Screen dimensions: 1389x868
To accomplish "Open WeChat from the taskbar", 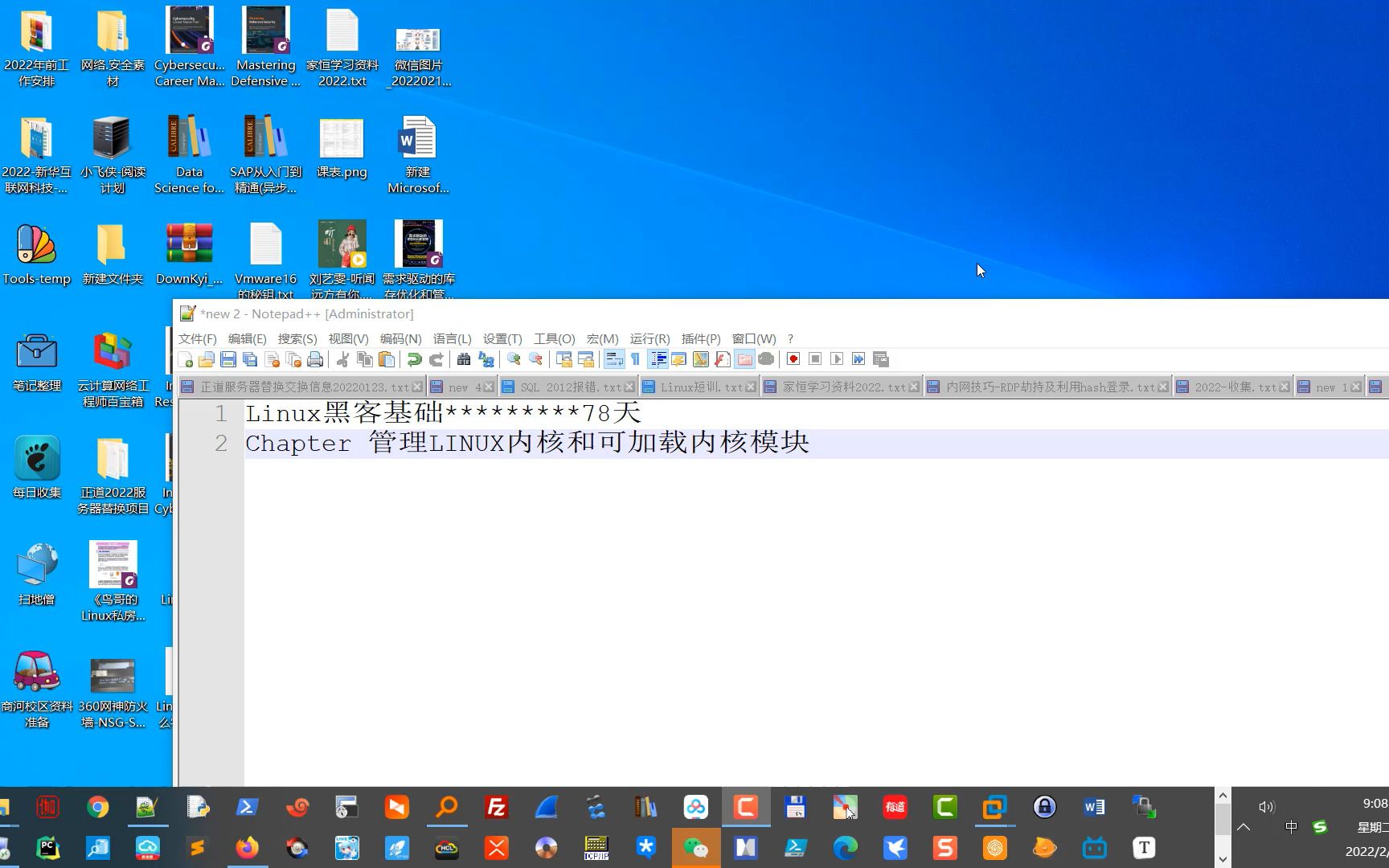I will pyautogui.click(x=695, y=848).
